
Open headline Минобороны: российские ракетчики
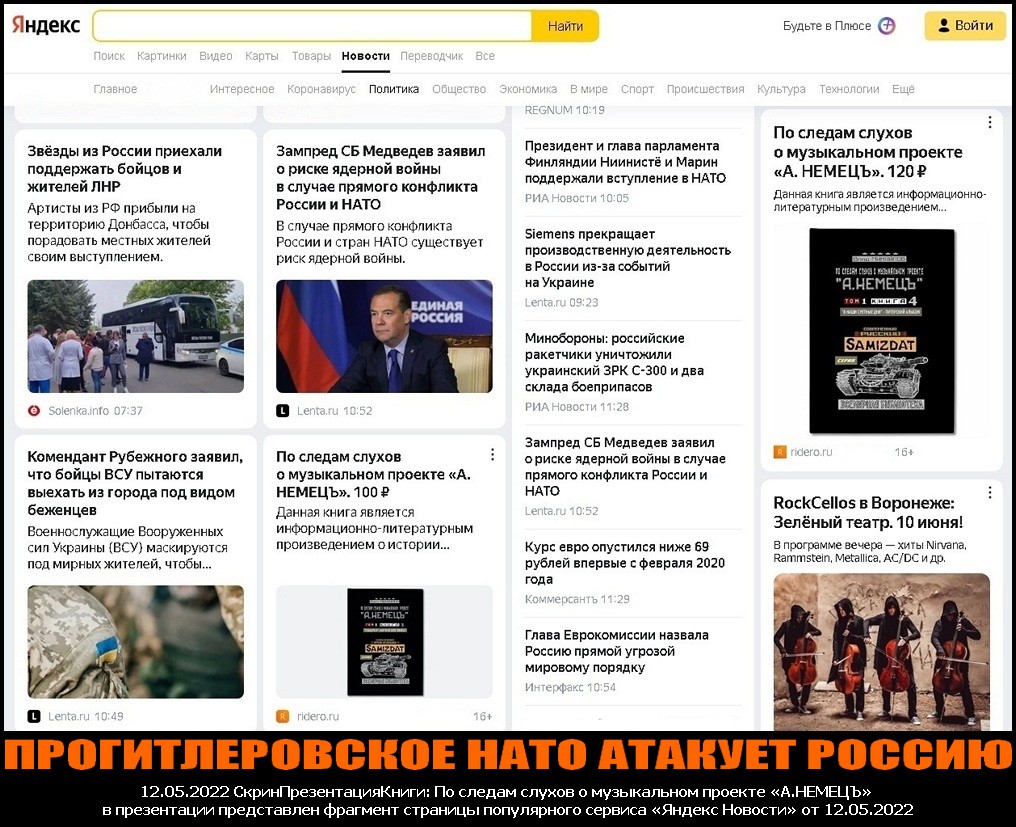coord(614,362)
